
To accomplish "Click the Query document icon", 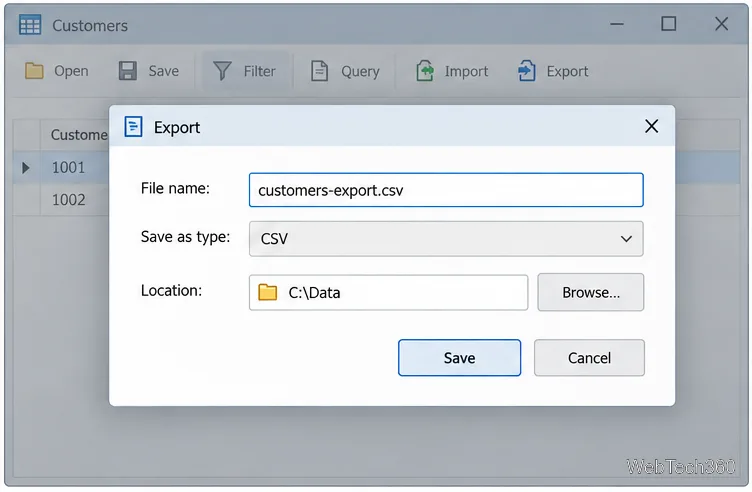I will click(319, 71).
